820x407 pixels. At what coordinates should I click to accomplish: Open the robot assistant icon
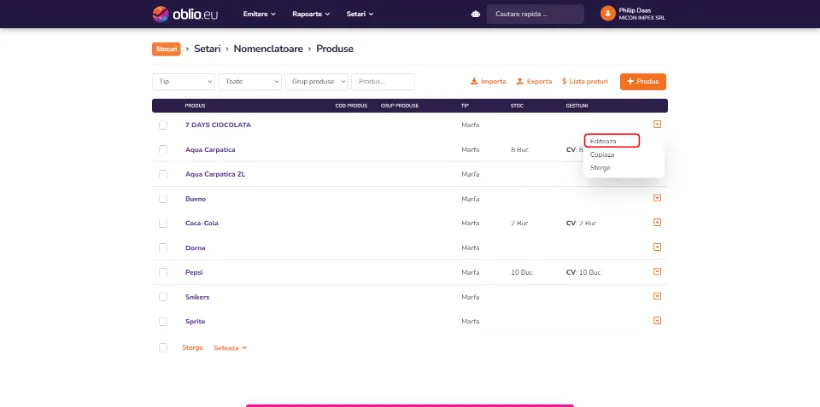[475, 15]
